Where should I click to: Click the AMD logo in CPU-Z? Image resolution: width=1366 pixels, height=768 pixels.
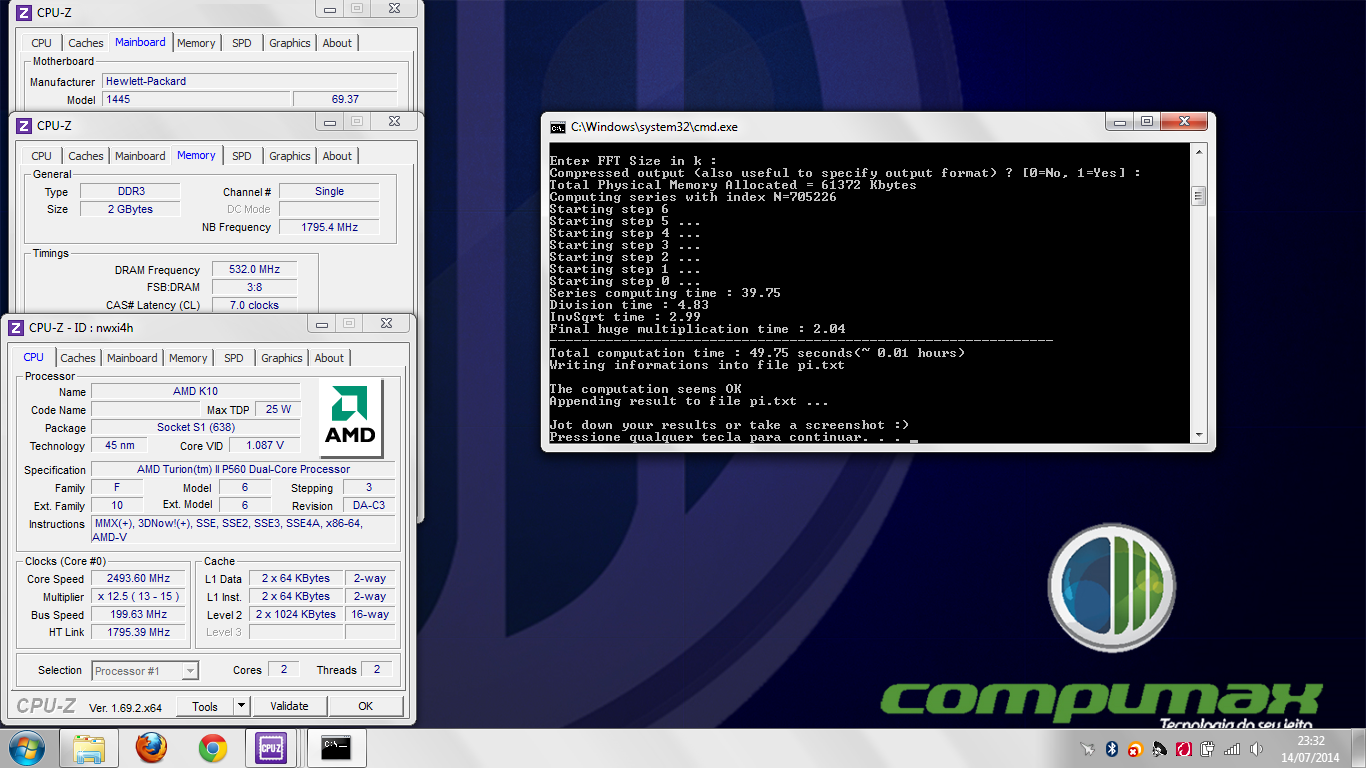click(x=350, y=417)
